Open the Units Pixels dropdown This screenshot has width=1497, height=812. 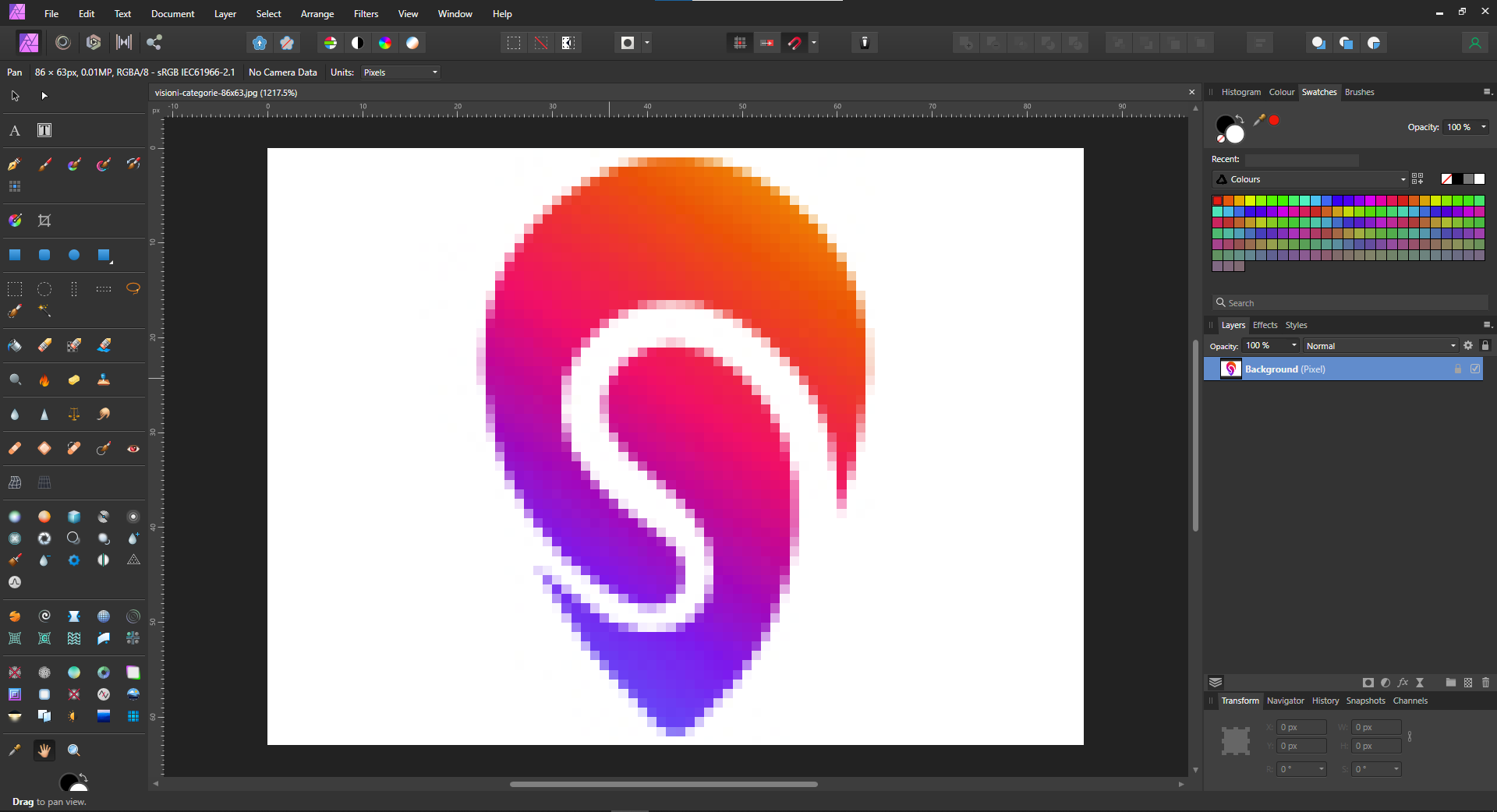point(402,72)
